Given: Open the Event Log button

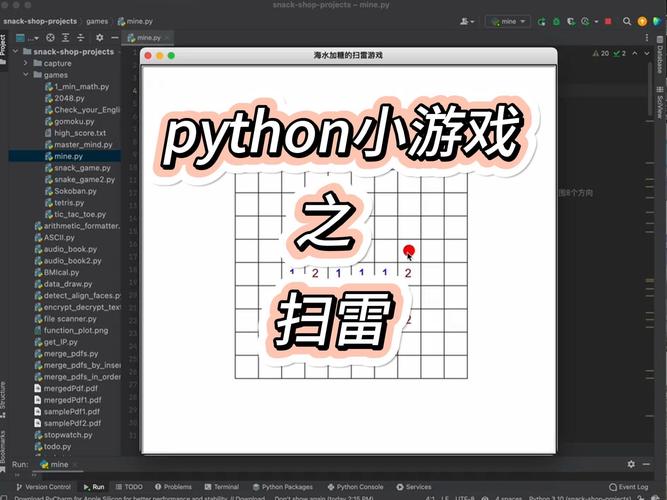Looking at the screenshot, I should click(x=629, y=487).
